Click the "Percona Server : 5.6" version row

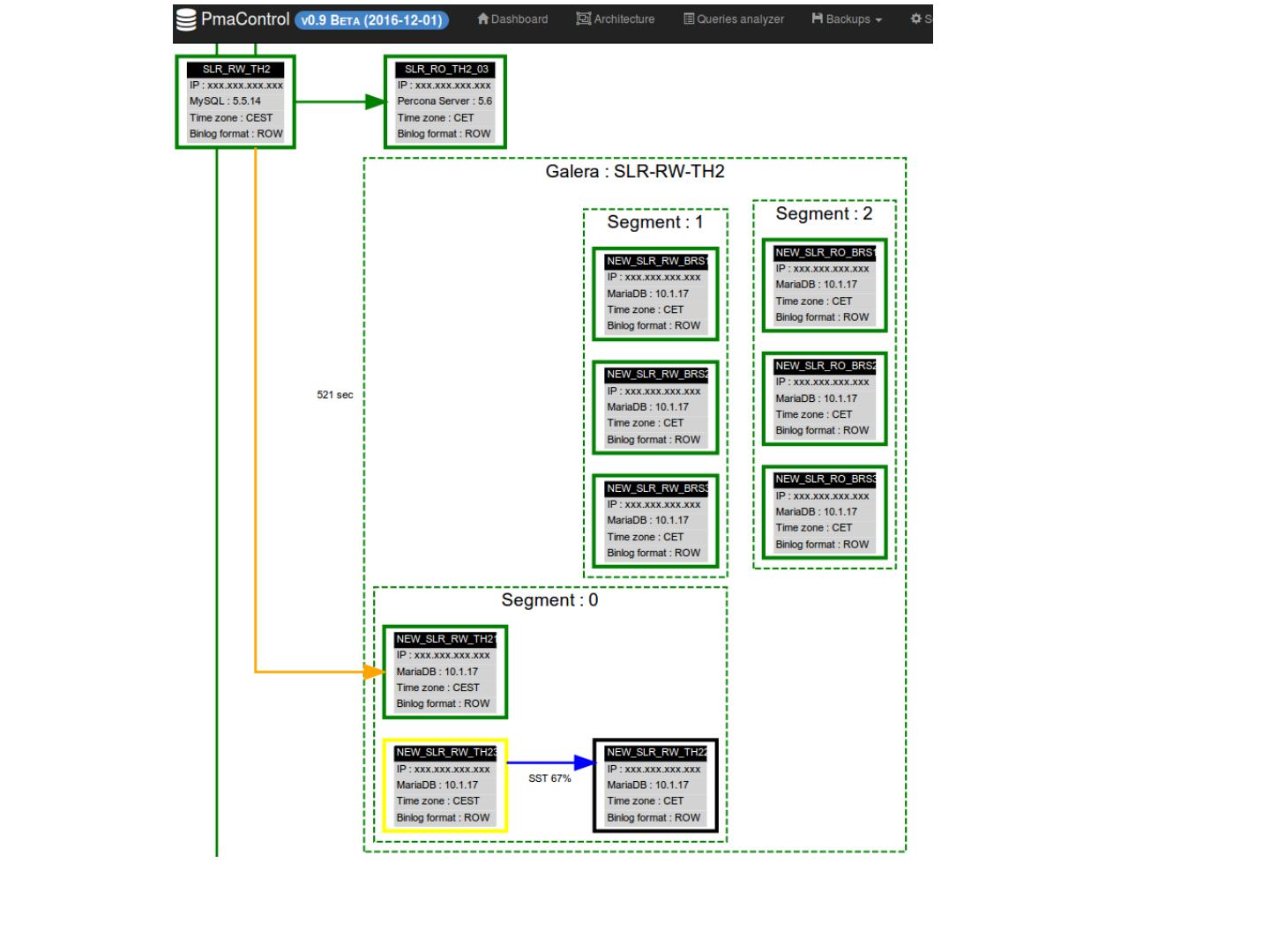click(x=445, y=101)
